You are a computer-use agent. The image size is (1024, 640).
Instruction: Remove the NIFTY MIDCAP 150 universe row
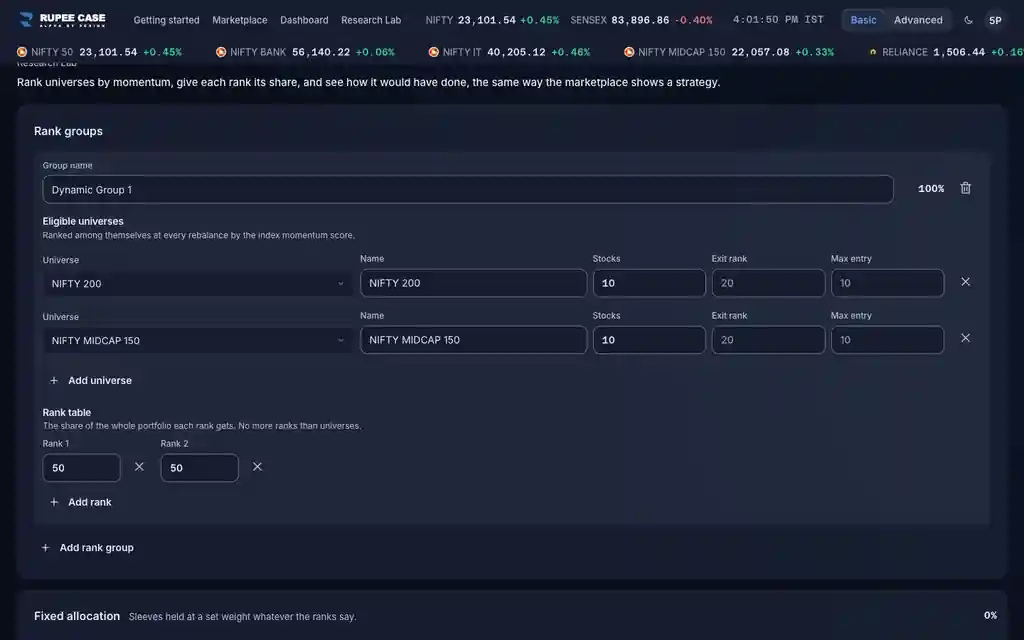(x=965, y=338)
